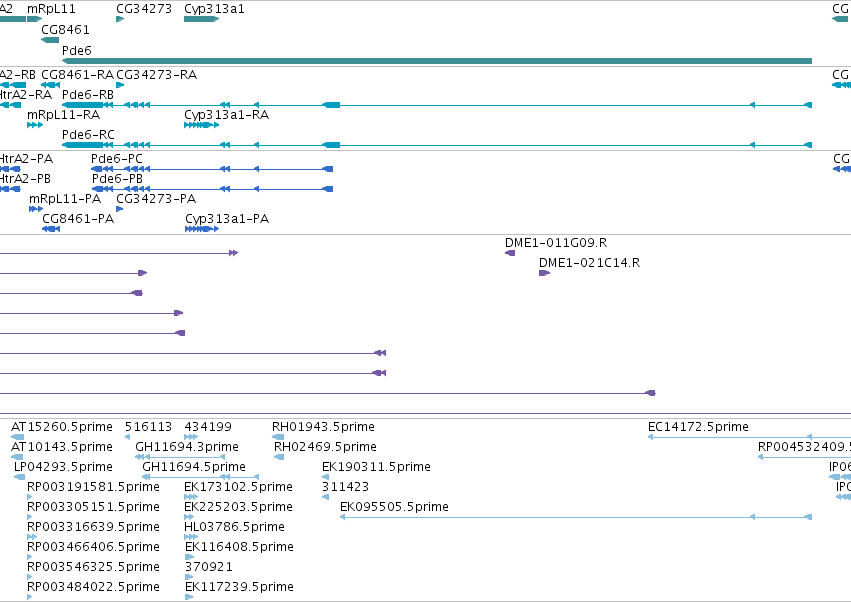Screen dimensions: 851x602
Task: Click the CG8461-PA protein glyph
Action: click(x=51, y=229)
